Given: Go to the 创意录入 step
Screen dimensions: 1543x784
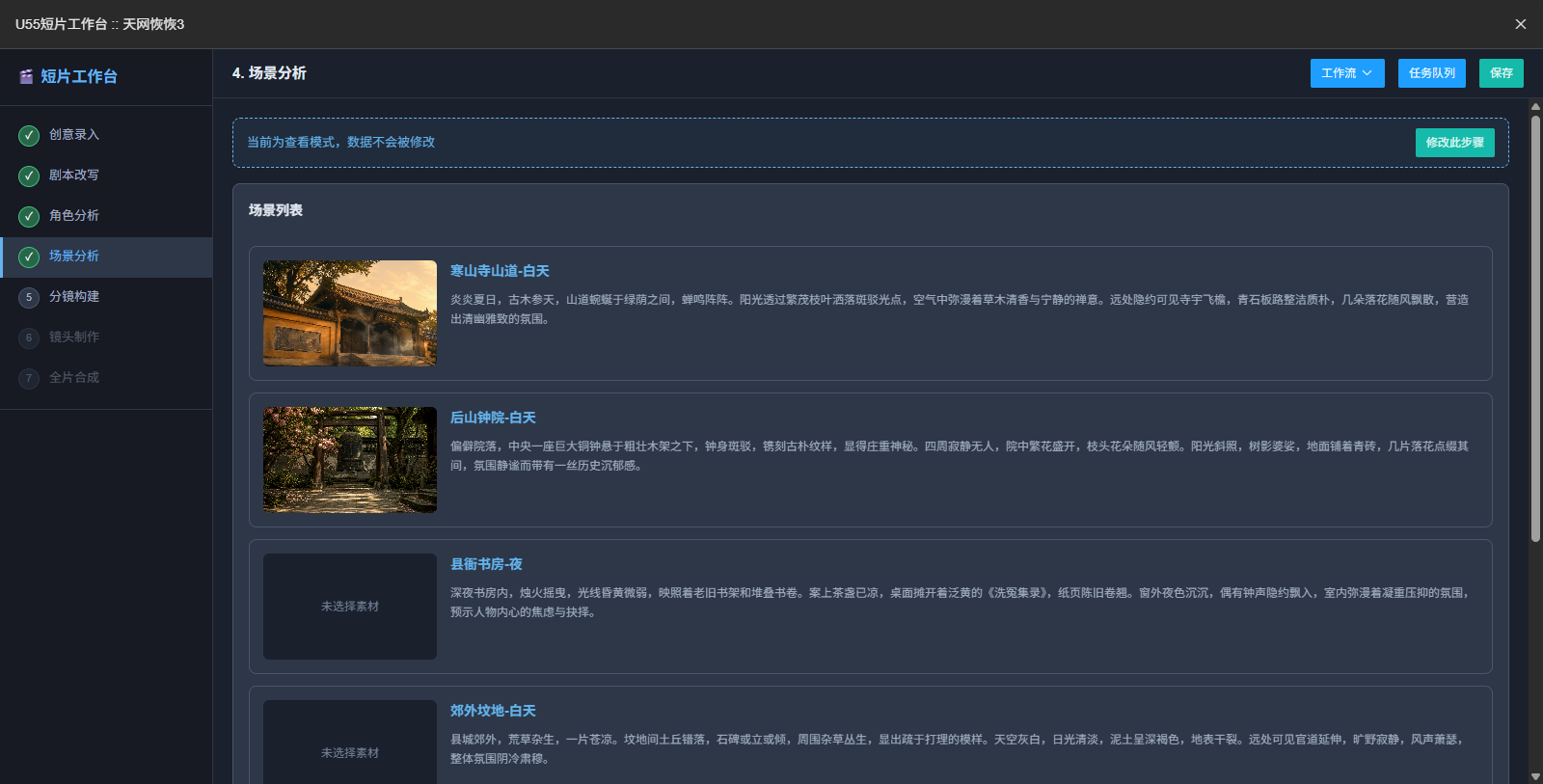Looking at the screenshot, I should 106,135.
